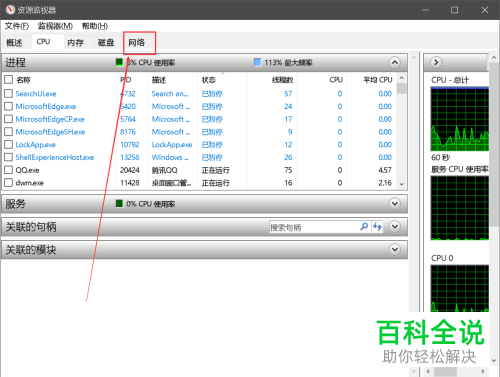The width and height of the screenshot is (500, 377).
Task: Click the green CPU 使用率 indicator in 服务
Action: [x=119, y=203]
